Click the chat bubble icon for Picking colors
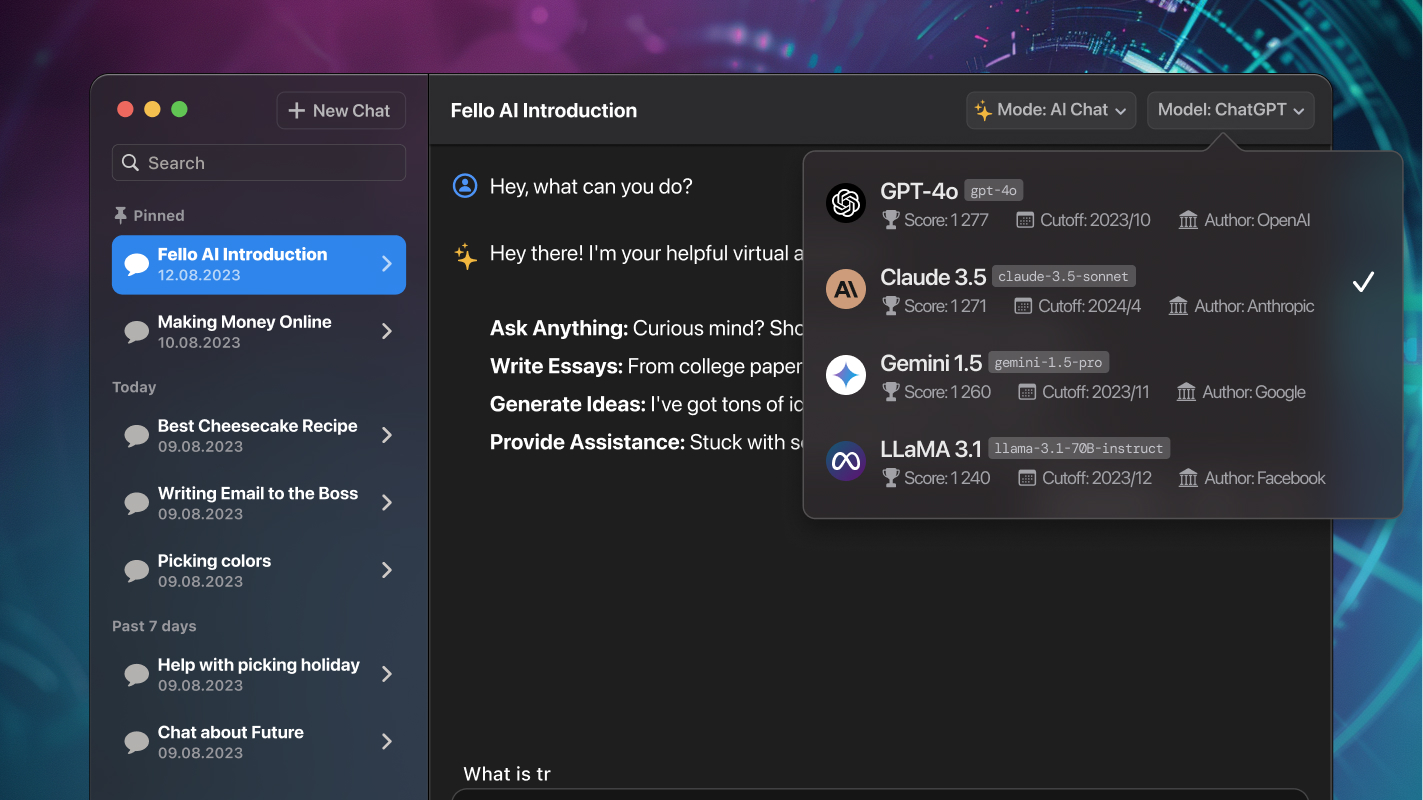 pos(137,571)
